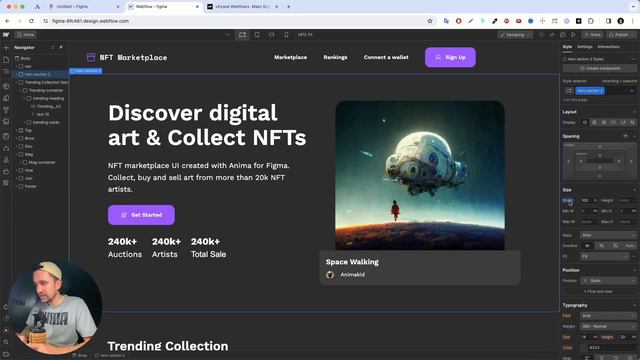Select mobile landscape breakpoint icon

click(x=271, y=35)
